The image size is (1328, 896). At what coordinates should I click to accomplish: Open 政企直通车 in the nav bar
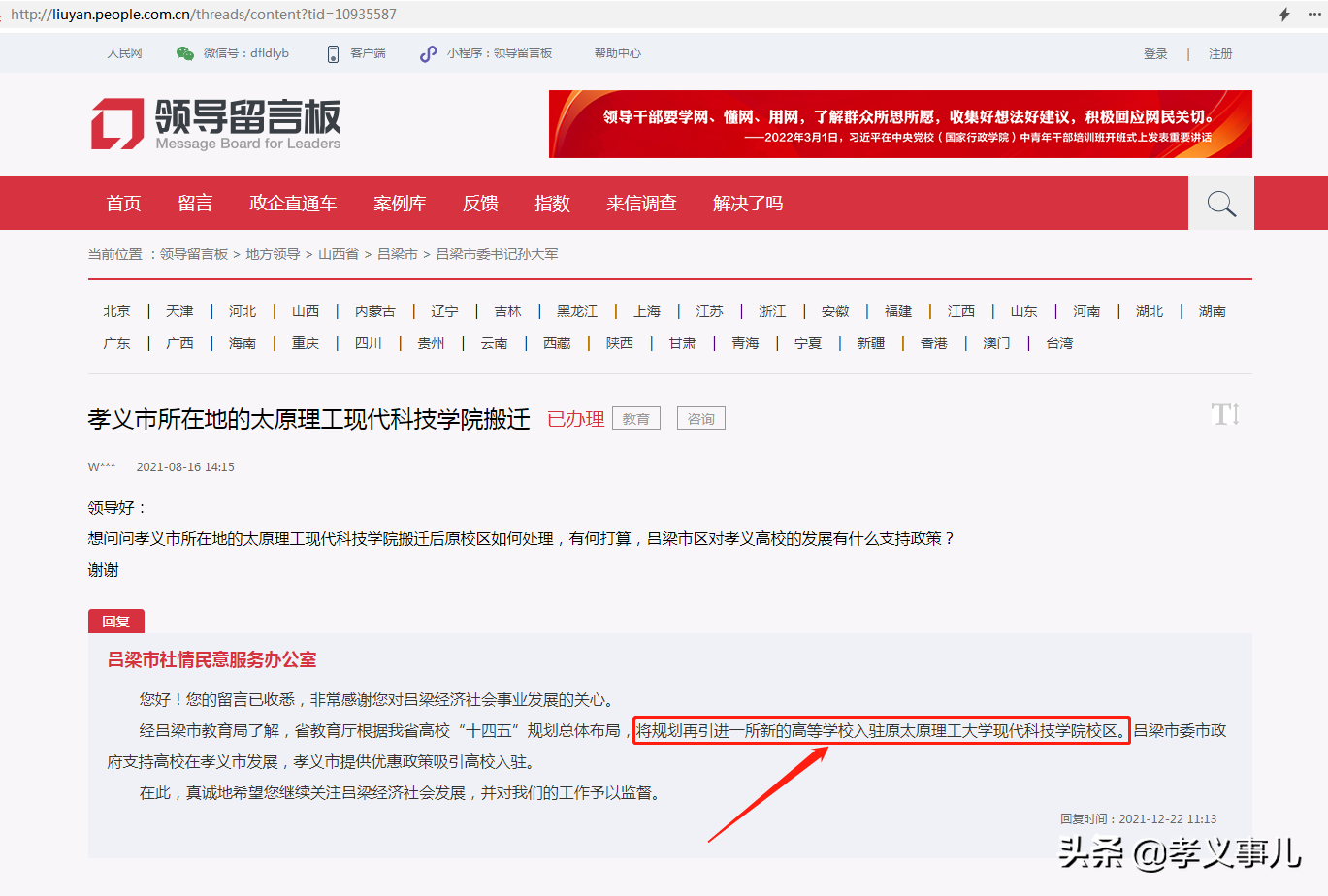click(293, 204)
